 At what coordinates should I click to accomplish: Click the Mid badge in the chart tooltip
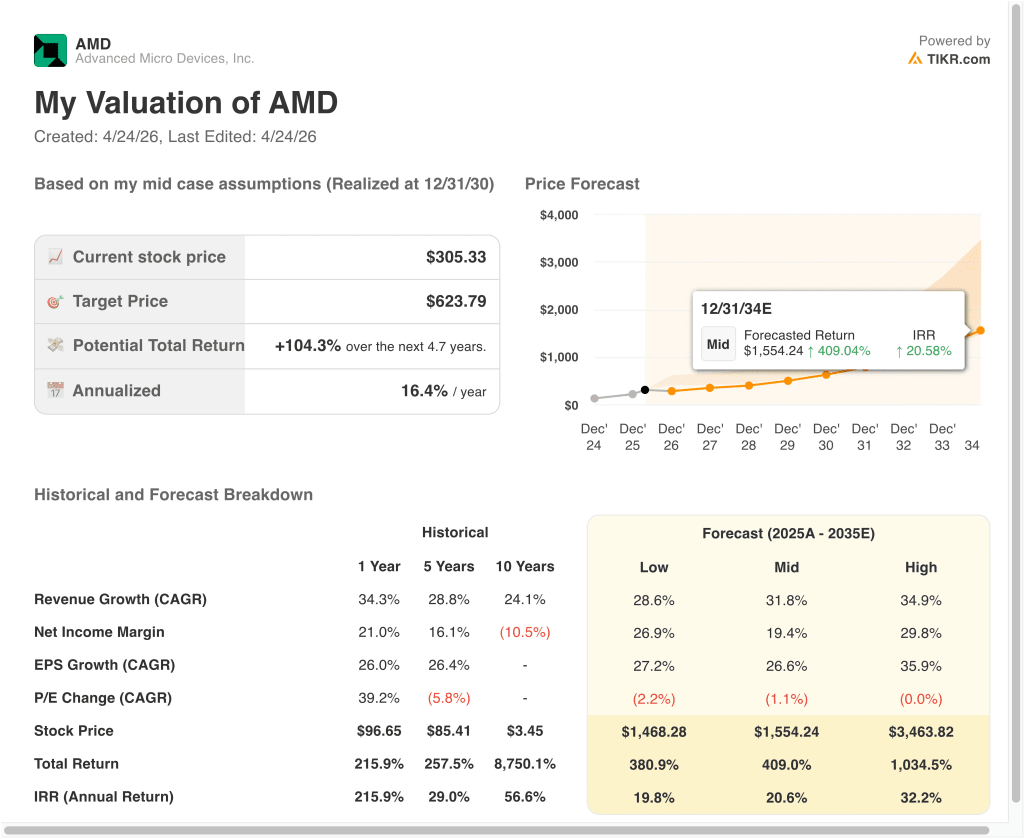718,343
